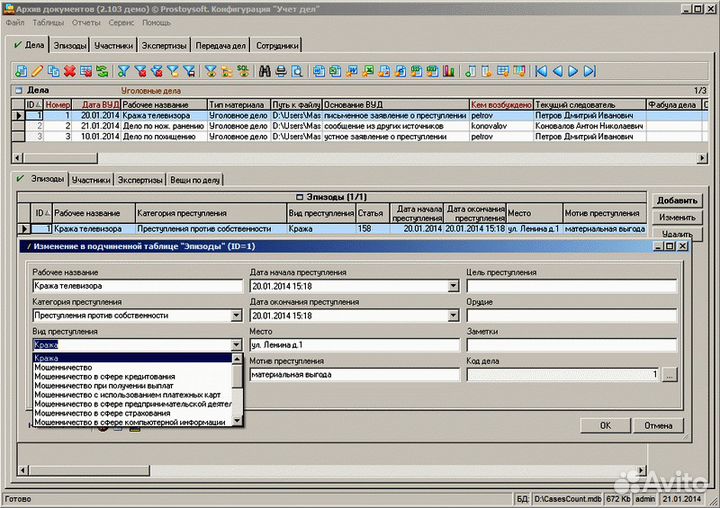
Task: Click the pencil edit record icon
Action: click(x=37, y=71)
